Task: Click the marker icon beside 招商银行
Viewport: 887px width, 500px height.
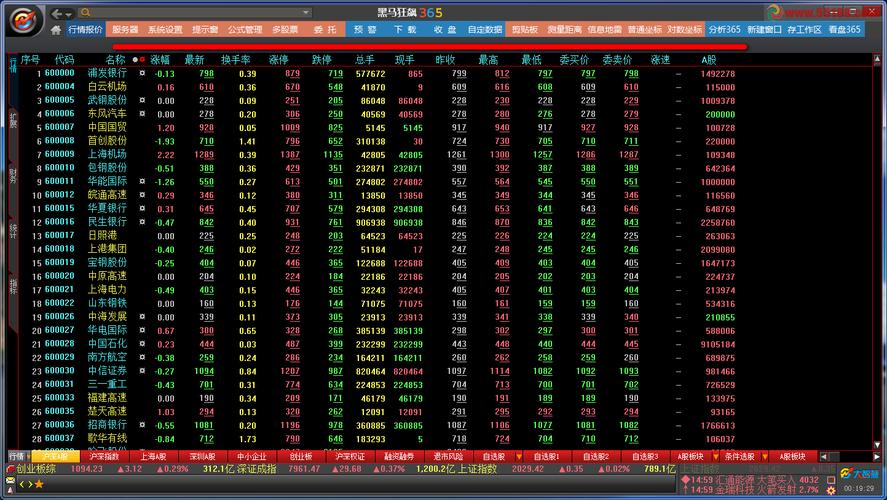Action: pos(142,424)
